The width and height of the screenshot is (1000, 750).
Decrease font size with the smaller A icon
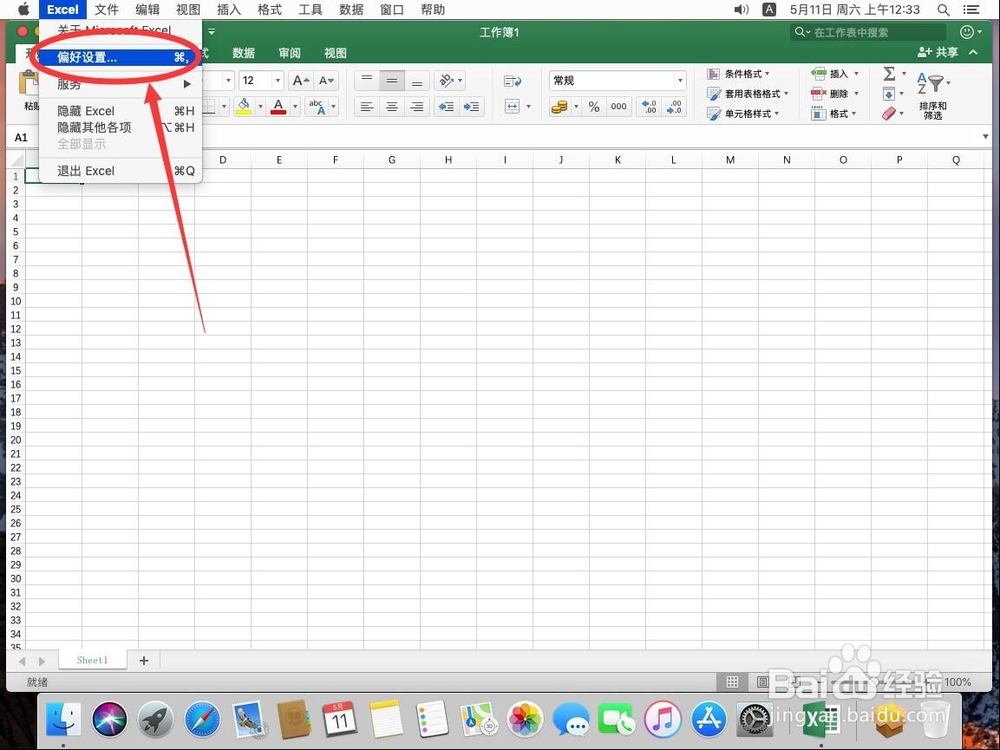(x=326, y=80)
